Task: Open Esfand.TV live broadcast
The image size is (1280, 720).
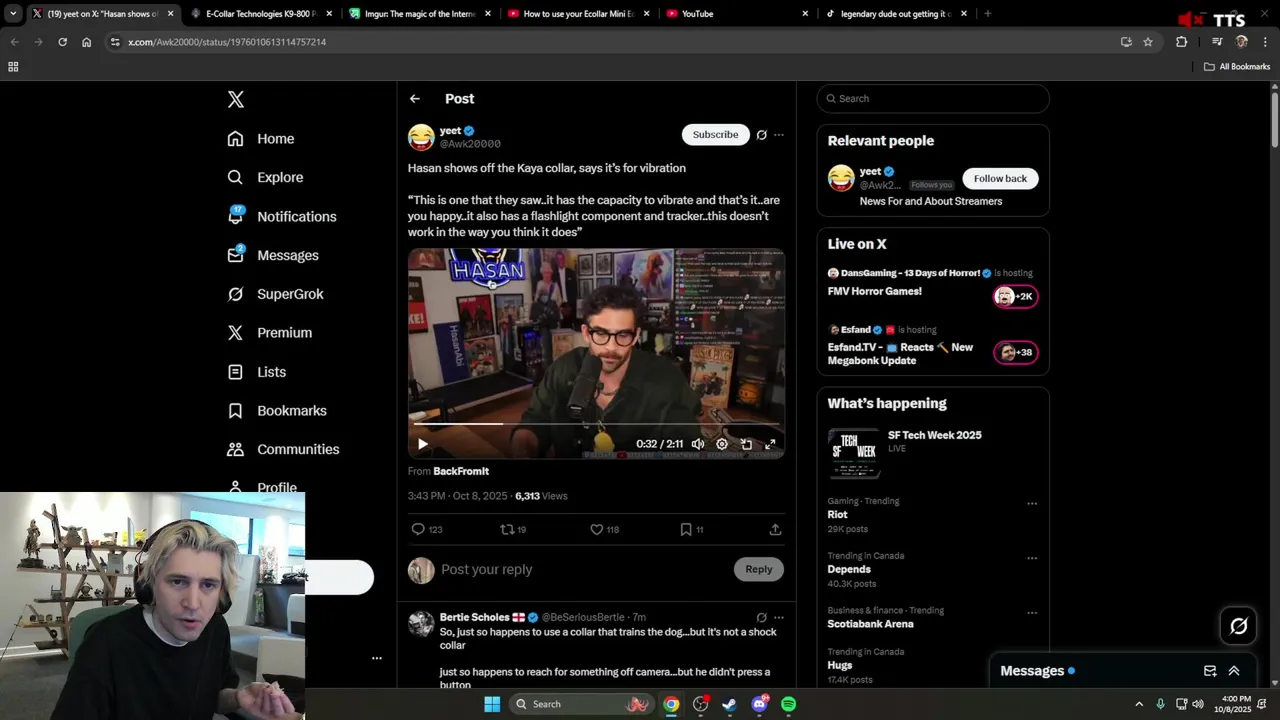Action: coord(932,347)
